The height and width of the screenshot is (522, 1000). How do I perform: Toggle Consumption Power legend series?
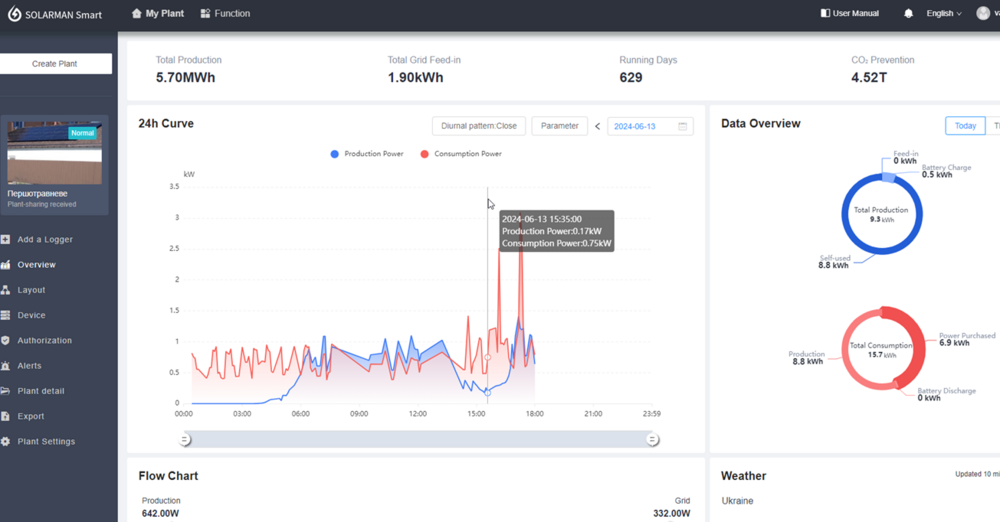460,154
